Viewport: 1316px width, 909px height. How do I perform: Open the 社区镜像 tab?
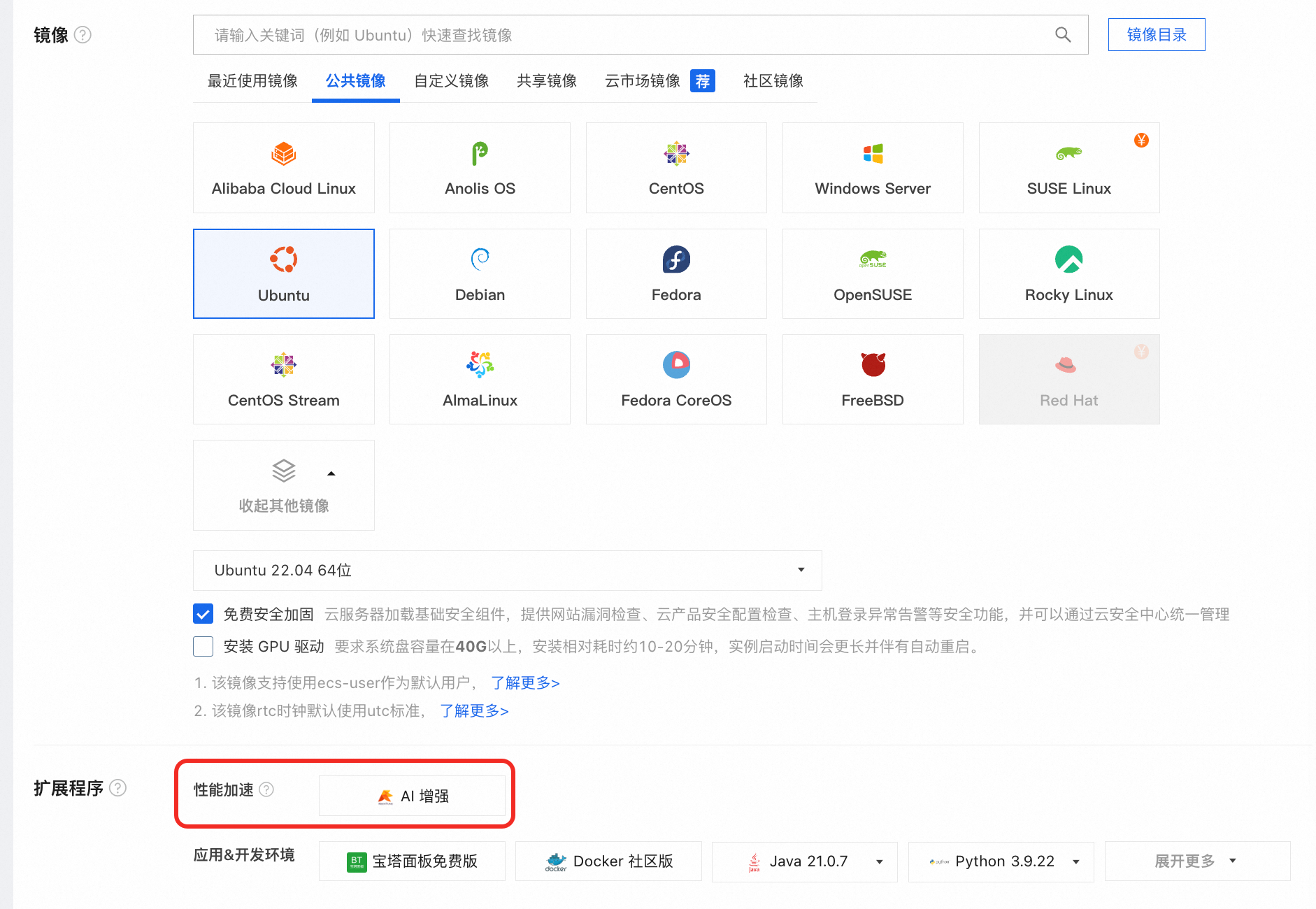(x=773, y=81)
